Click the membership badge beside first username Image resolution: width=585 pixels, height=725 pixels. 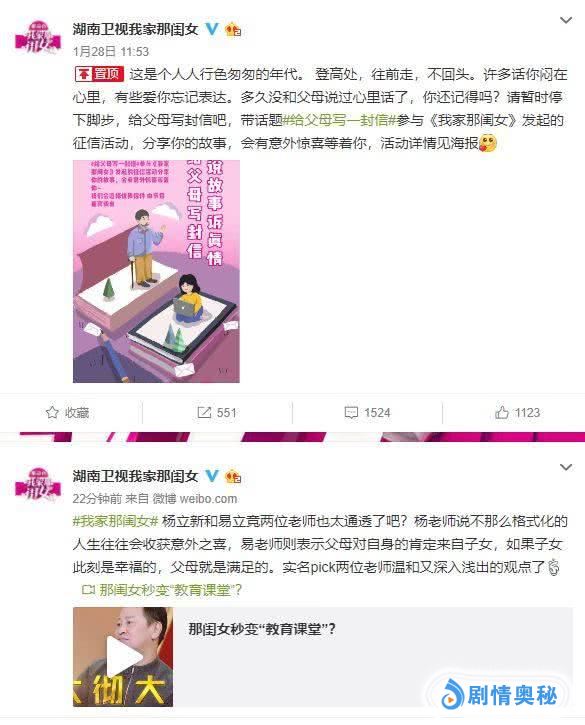click(x=233, y=30)
